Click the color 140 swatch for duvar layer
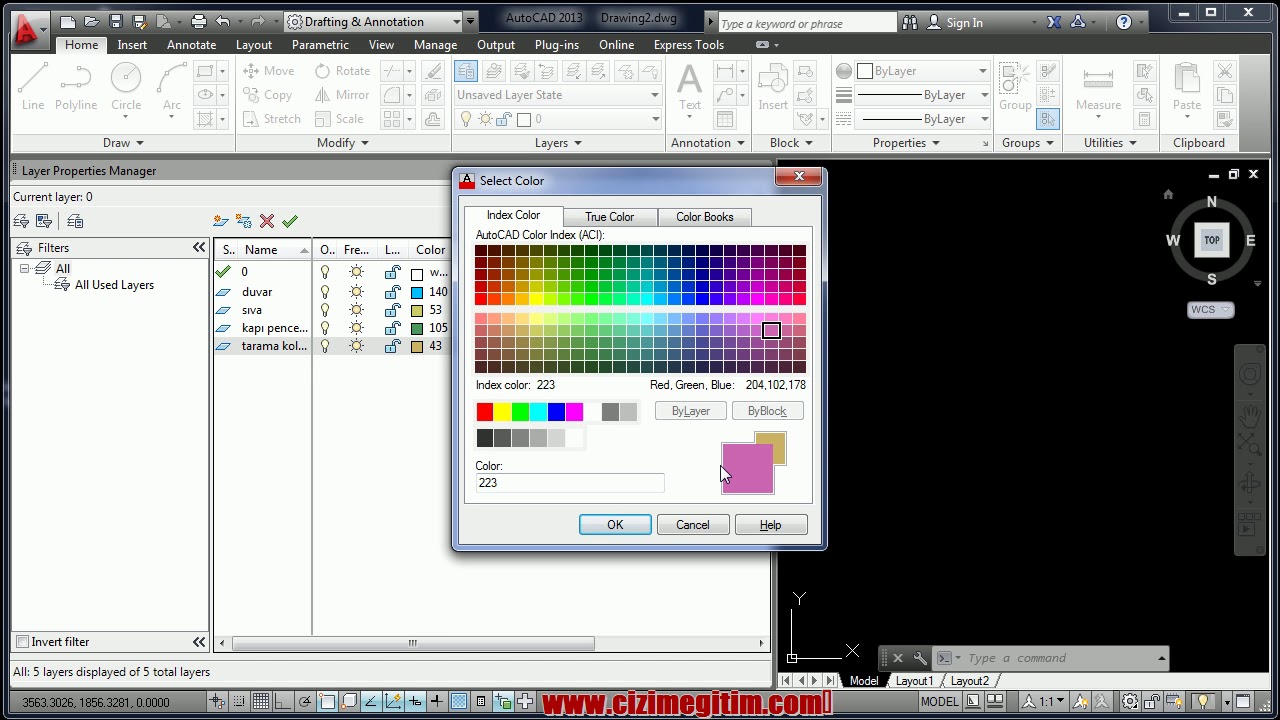The height and width of the screenshot is (720, 1280). [417, 292]
